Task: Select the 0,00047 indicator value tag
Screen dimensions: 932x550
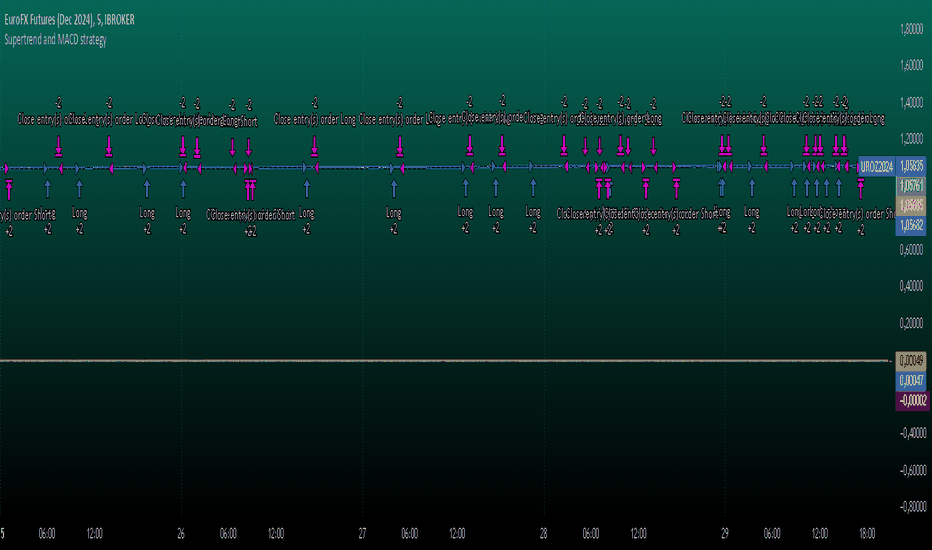Action: 911,381
